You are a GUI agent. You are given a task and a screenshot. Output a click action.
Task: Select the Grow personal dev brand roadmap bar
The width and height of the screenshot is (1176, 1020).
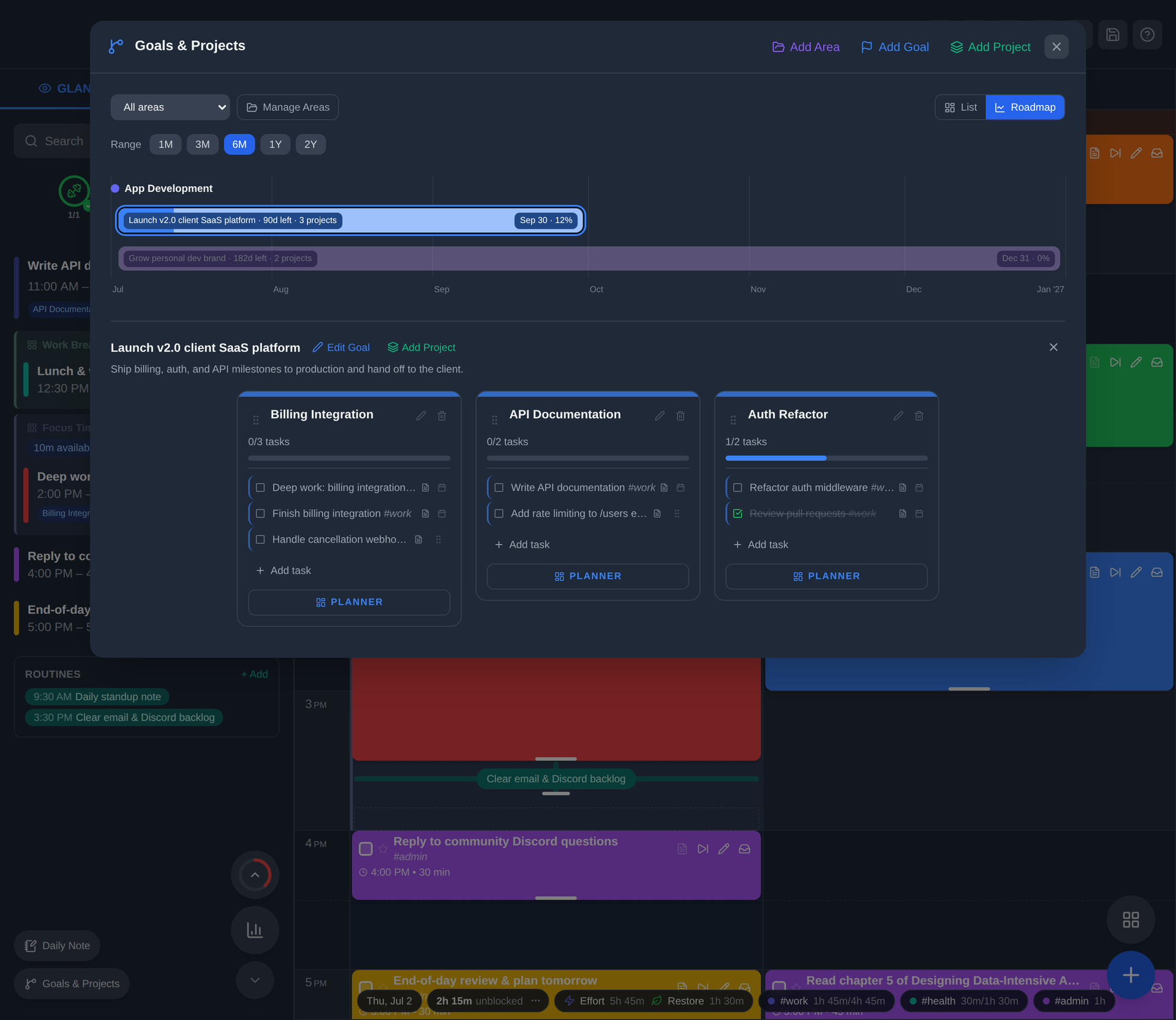tap(589, 259)
